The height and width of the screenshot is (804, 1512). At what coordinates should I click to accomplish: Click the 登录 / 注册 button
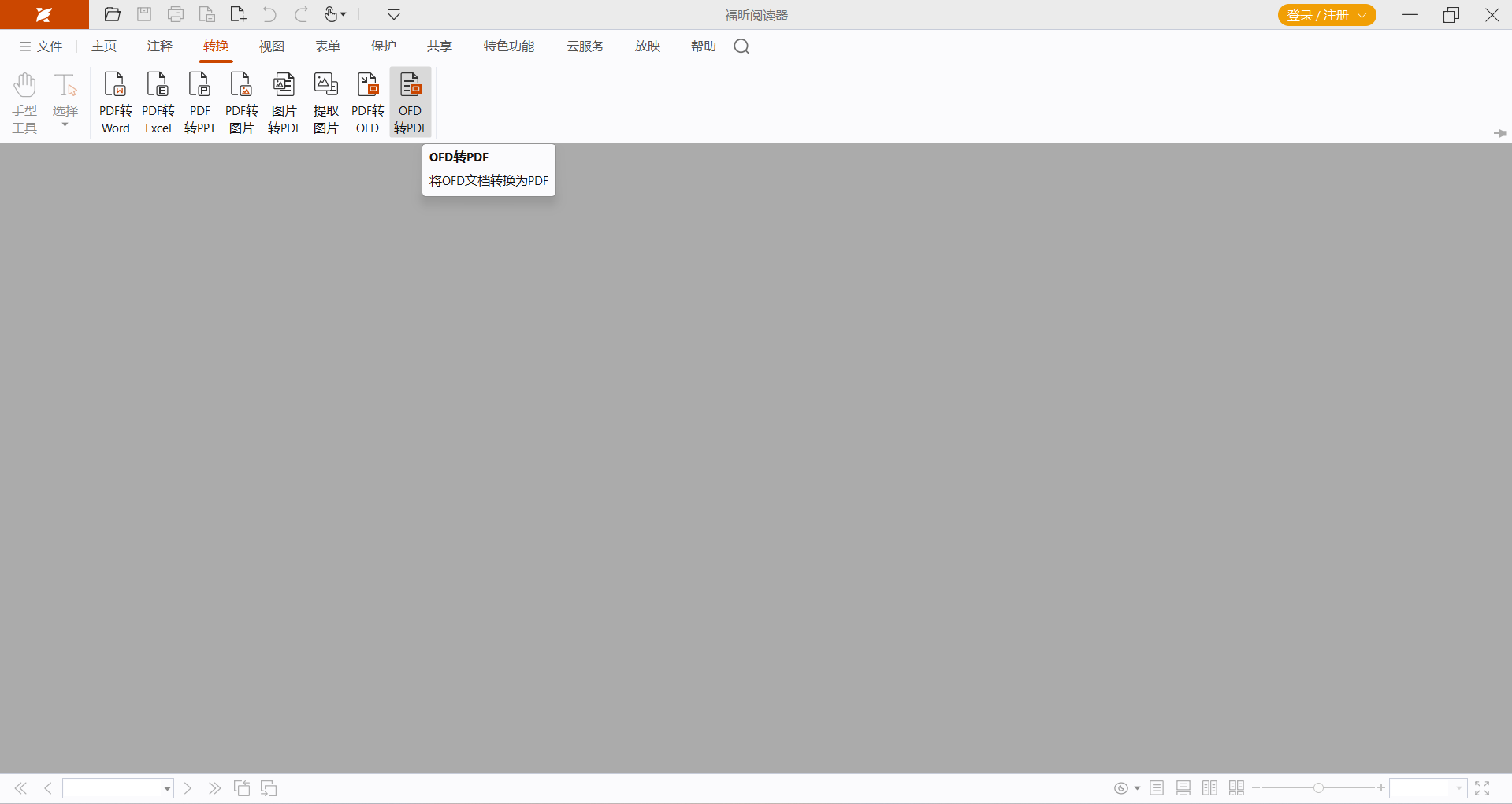click(1326, 15)
